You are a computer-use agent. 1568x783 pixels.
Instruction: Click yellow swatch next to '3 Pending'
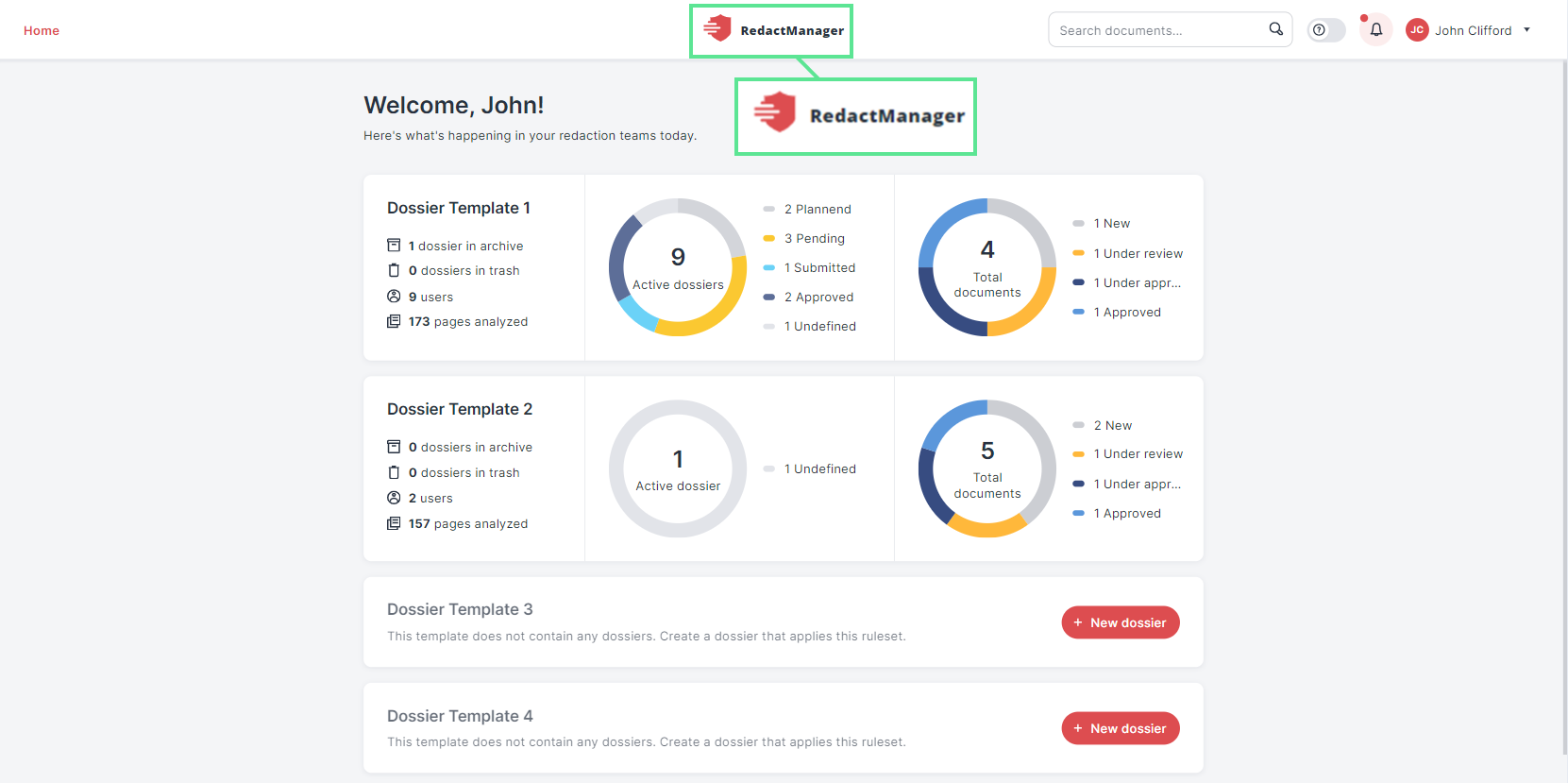click(x=768, y=238)
